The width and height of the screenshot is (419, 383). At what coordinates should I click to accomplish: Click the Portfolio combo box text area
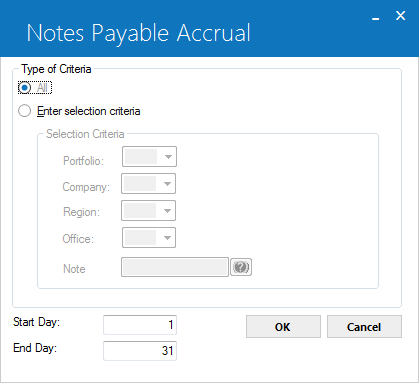(x=141, y=157)
